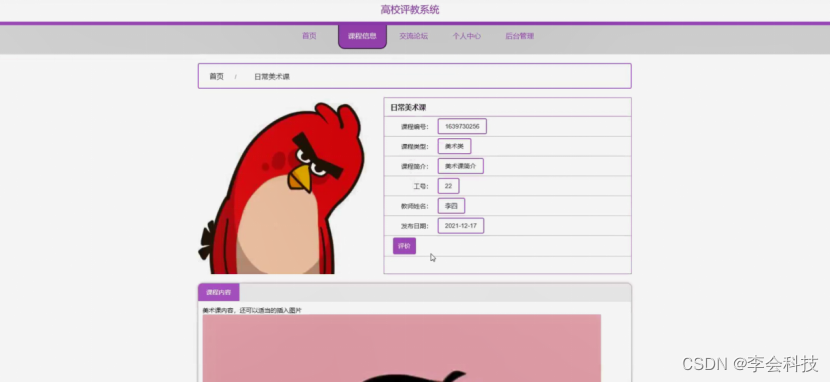Click the 课程简介 label
This screenshot has height=382, width=834.
[414, 166]
